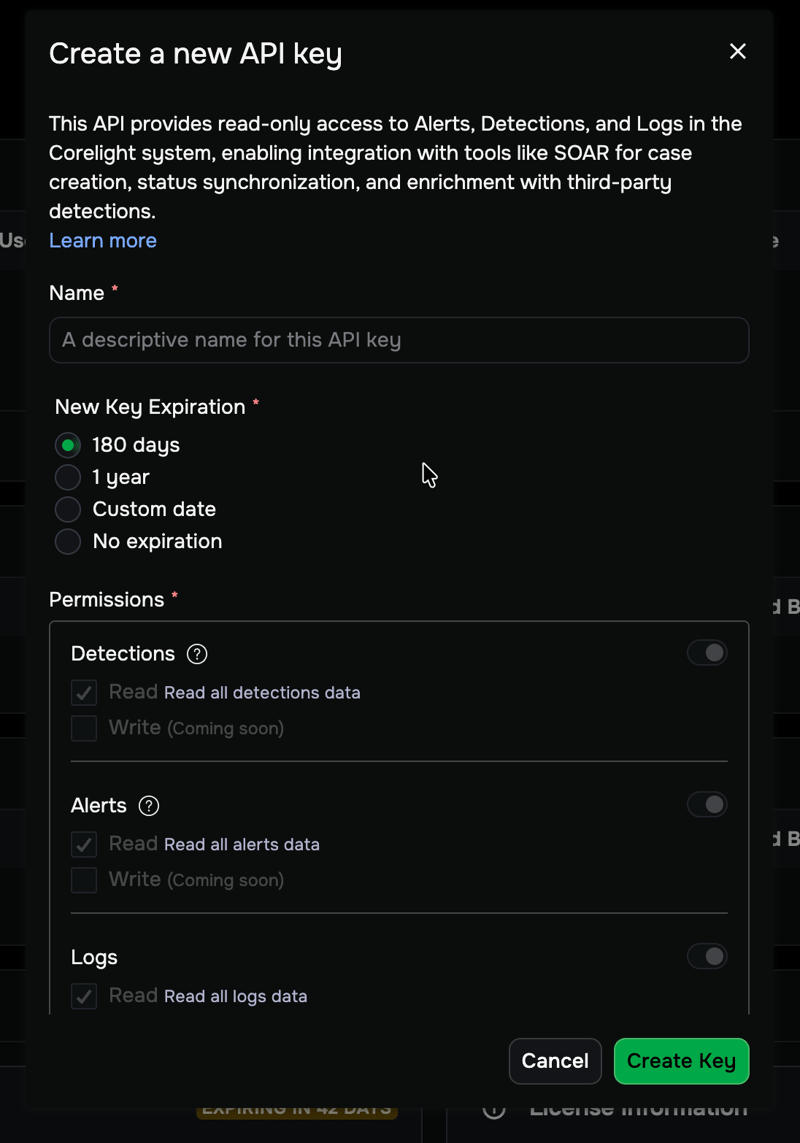
Task: Turn on the Logs permission switch
Action: tap(707, 957)
